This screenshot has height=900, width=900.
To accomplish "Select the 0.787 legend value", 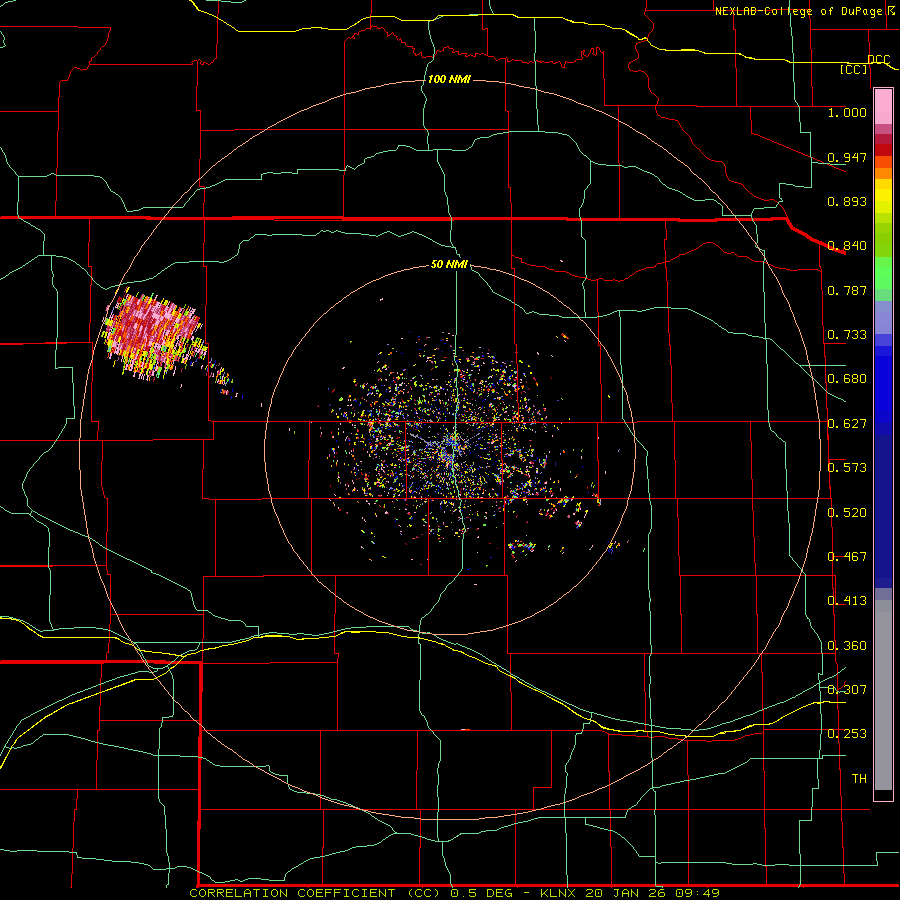I will pos(847,290).
